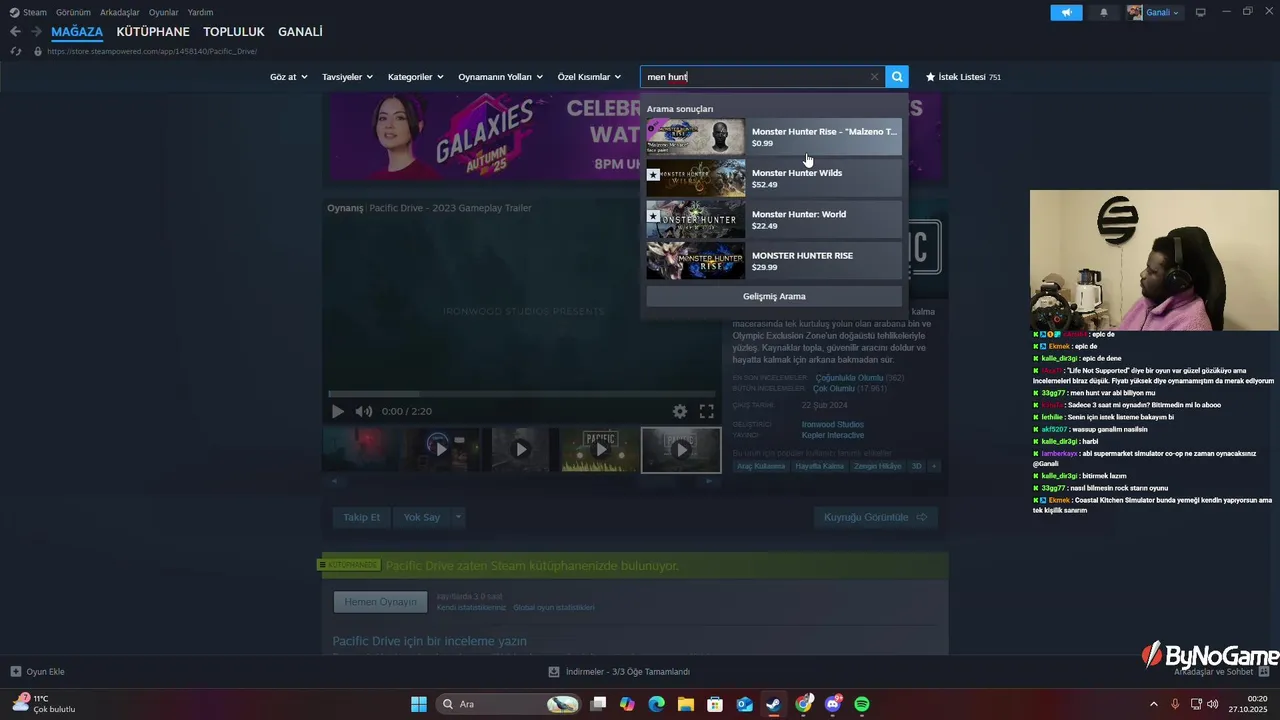Play the Pacific Drive trailer
Viewport: 1280px width, 720px height.
click(338, 411)
